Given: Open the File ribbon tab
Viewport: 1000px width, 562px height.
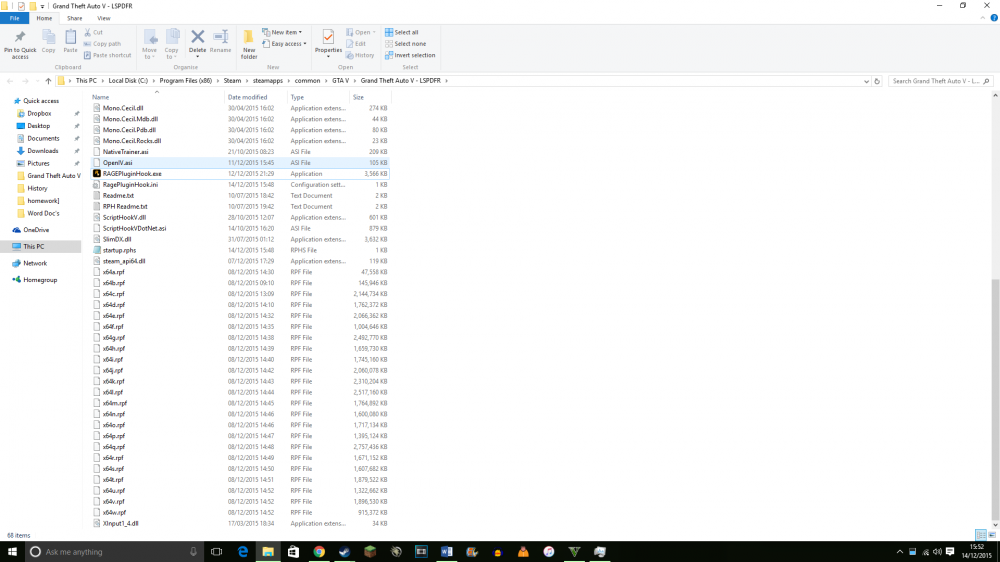Looking at the screenshot, I should (x=14, y=18).
